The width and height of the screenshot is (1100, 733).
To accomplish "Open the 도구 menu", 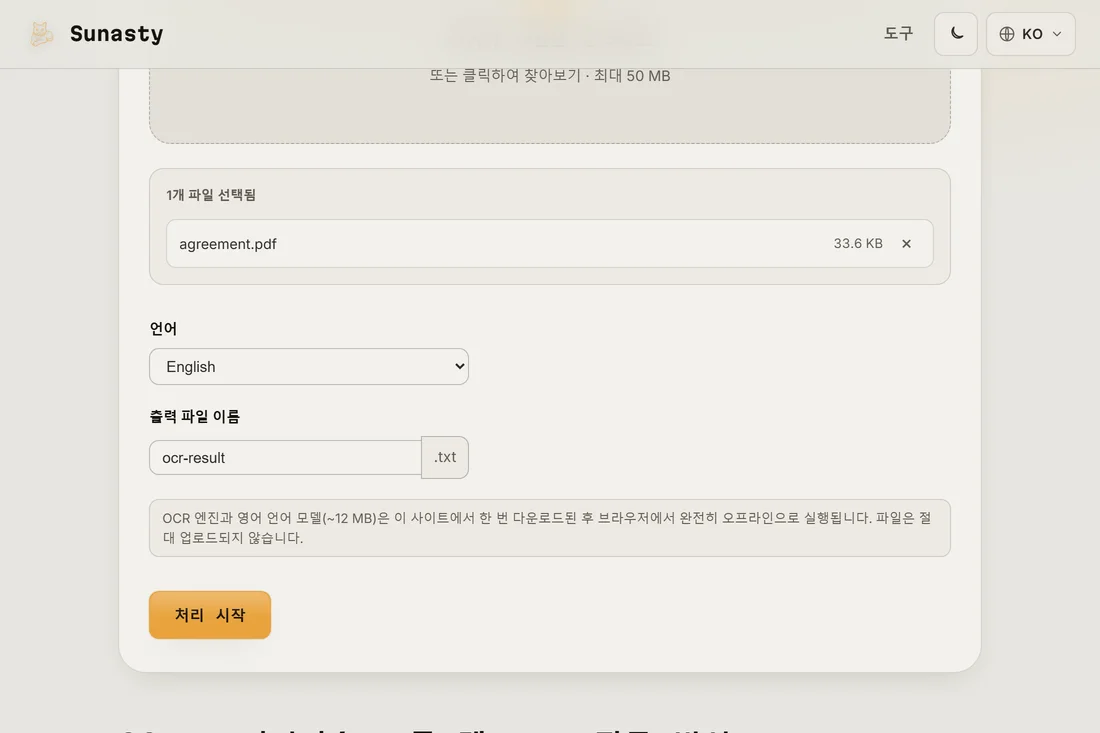I will tap(898, 34).
